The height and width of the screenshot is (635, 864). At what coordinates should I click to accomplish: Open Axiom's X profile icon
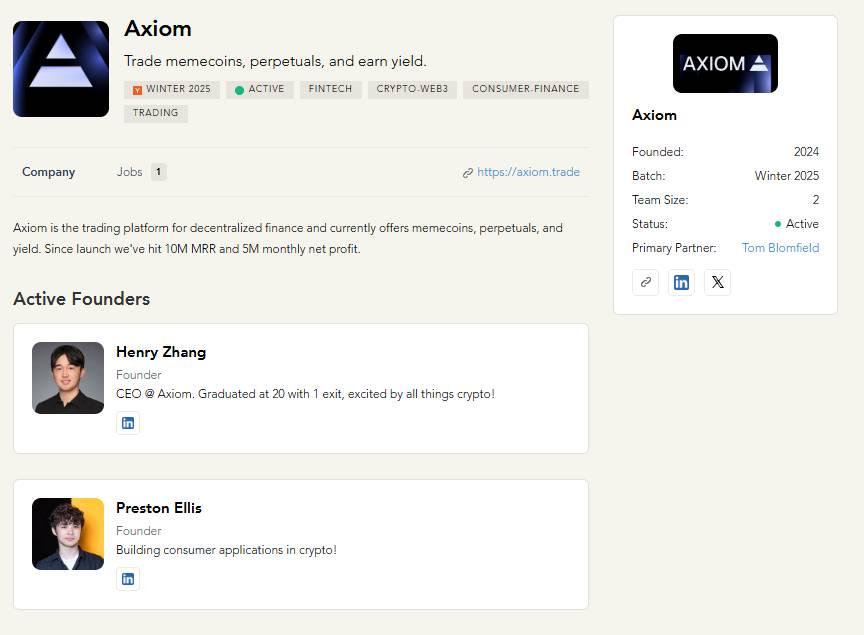pyautogui.click(x=717, y=282)
